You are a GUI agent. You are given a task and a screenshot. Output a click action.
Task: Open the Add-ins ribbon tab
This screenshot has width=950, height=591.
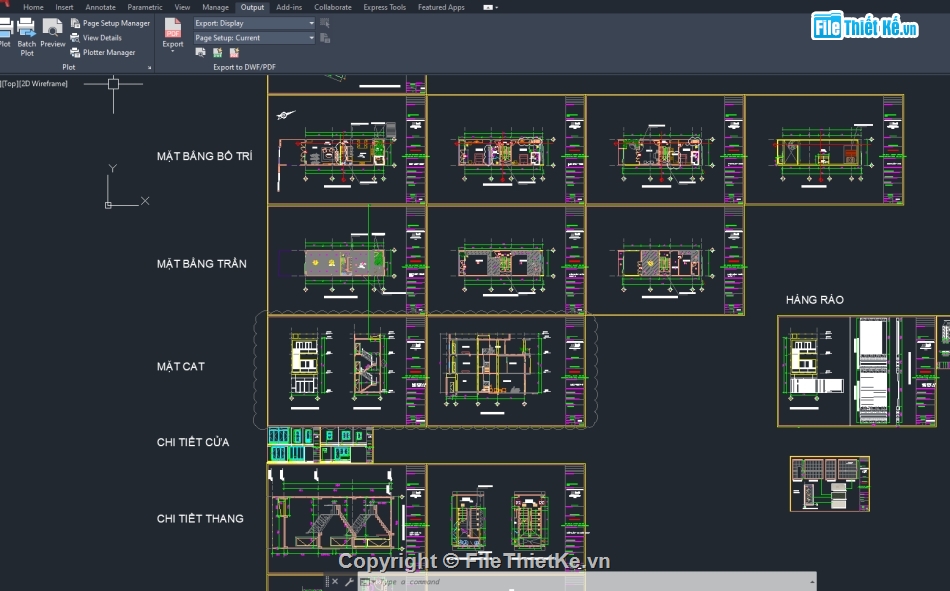click(289, 7)
